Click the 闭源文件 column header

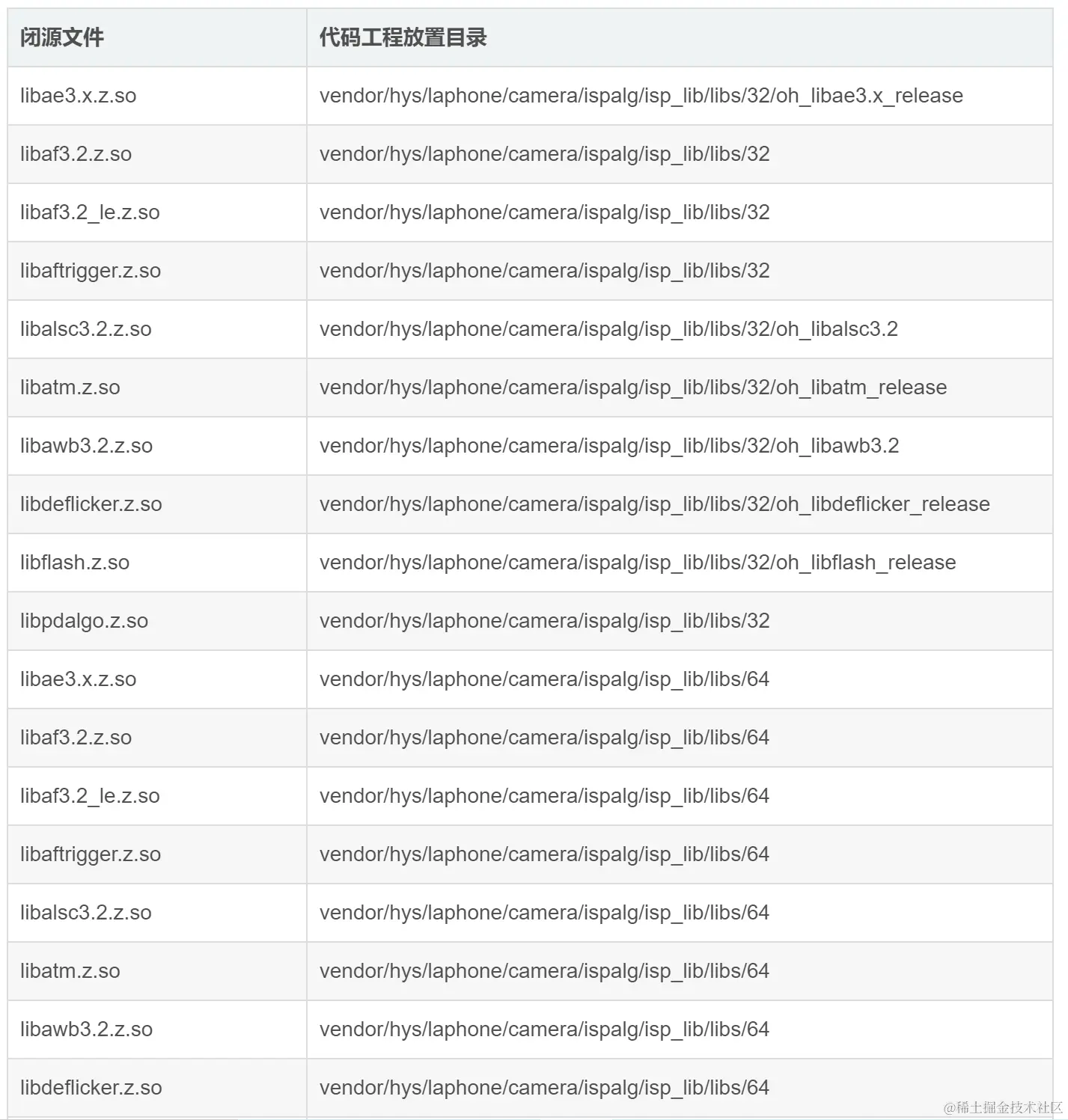[62, 37]
